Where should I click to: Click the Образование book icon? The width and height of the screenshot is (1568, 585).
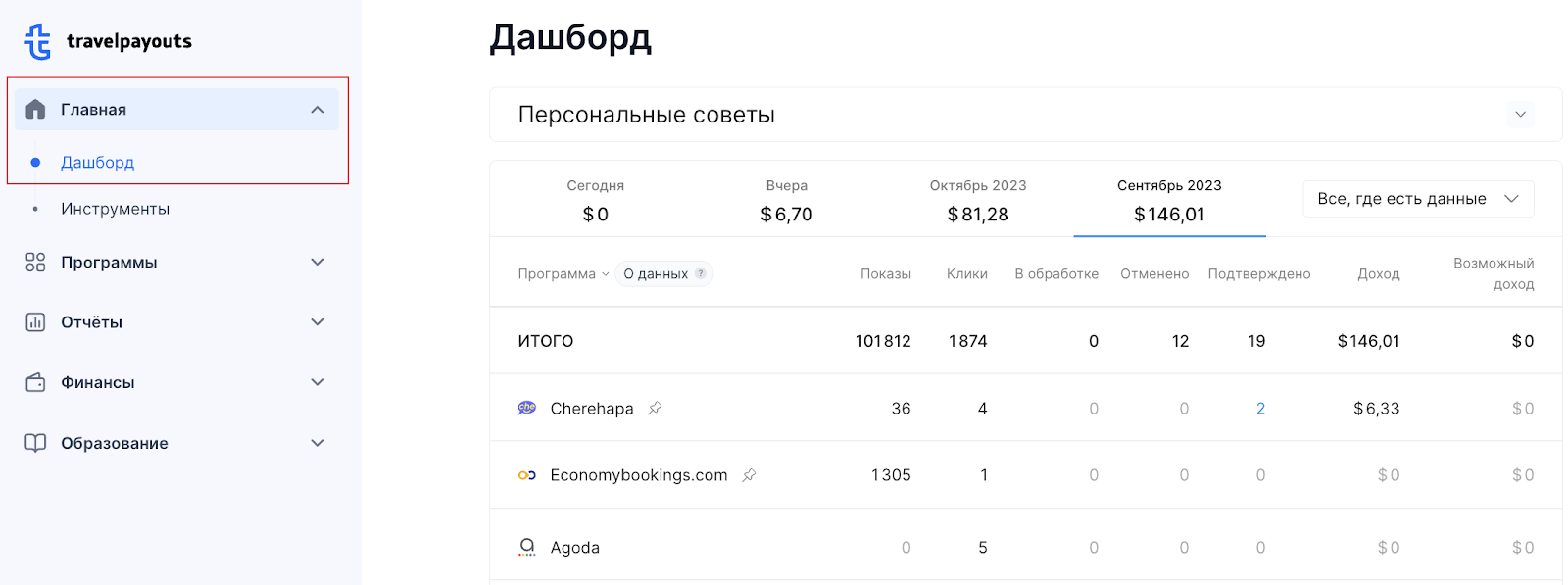(35, 443)
